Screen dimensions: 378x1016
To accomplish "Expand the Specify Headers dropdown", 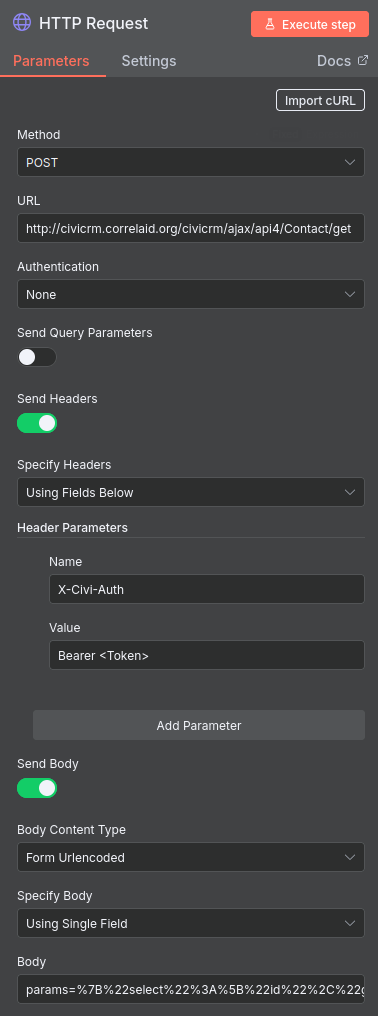I will click(191, 492).
